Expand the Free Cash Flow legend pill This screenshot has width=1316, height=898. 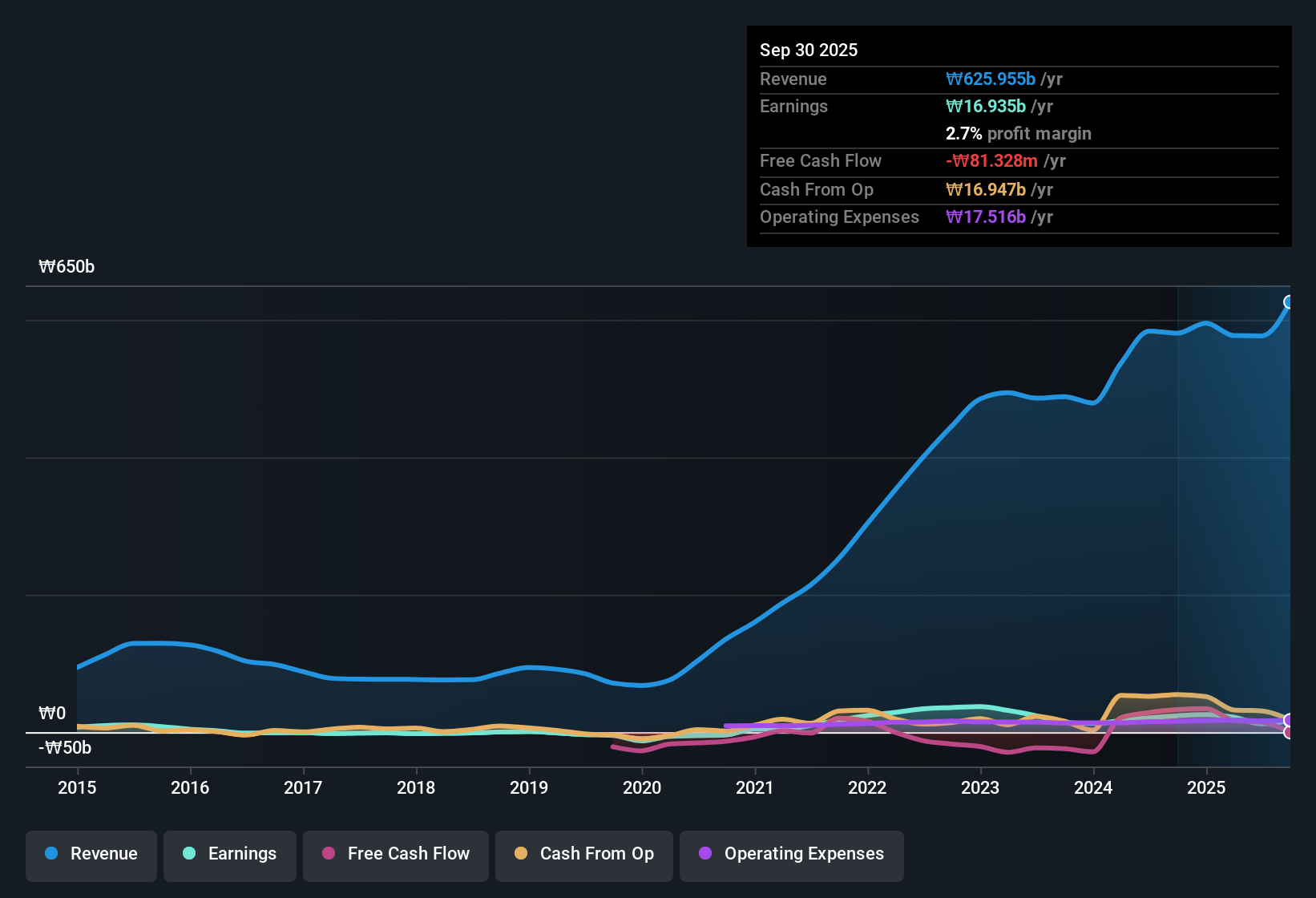click(x=395, y=854)
